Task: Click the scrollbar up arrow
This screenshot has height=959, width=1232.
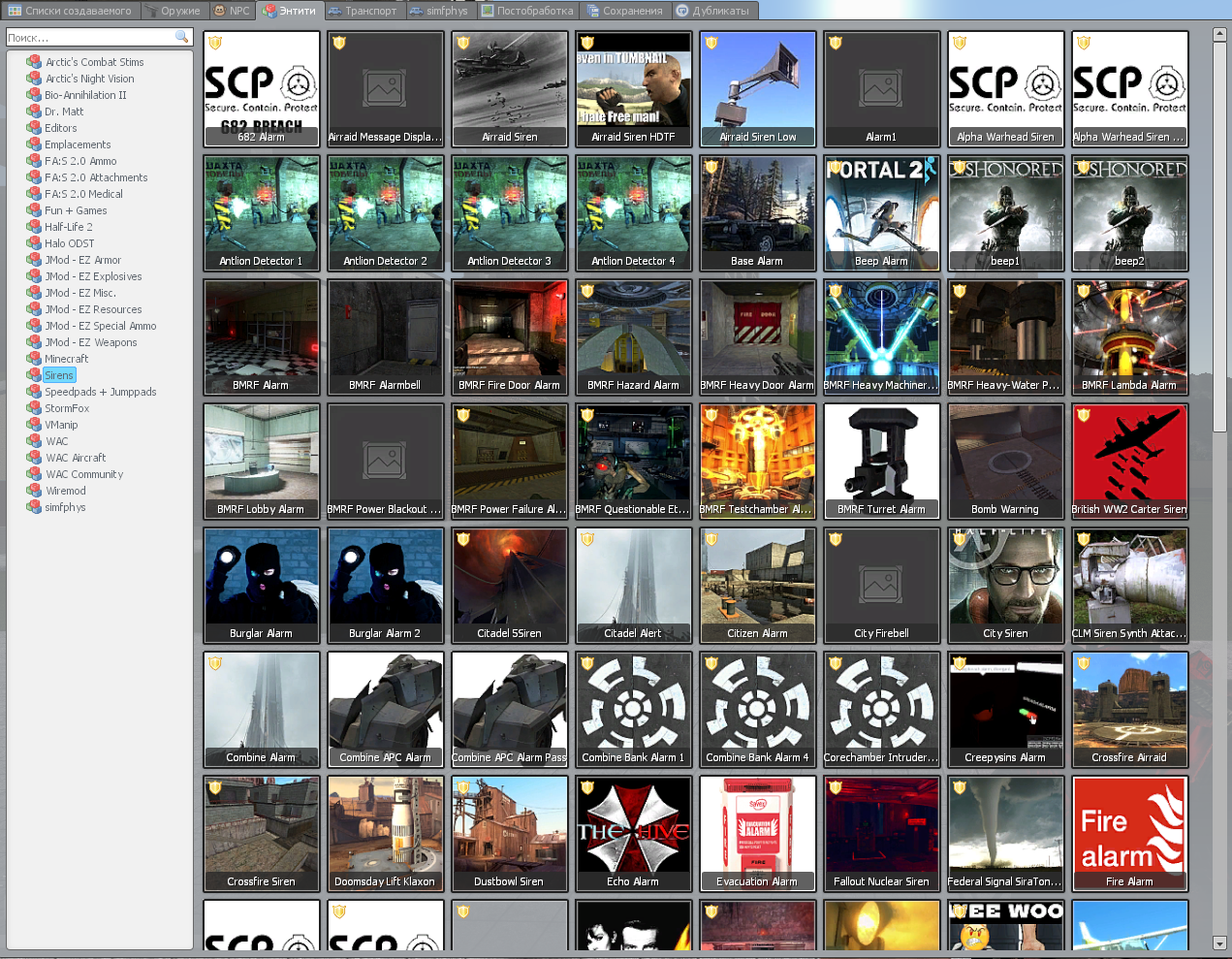Action: coord(1220,35)
